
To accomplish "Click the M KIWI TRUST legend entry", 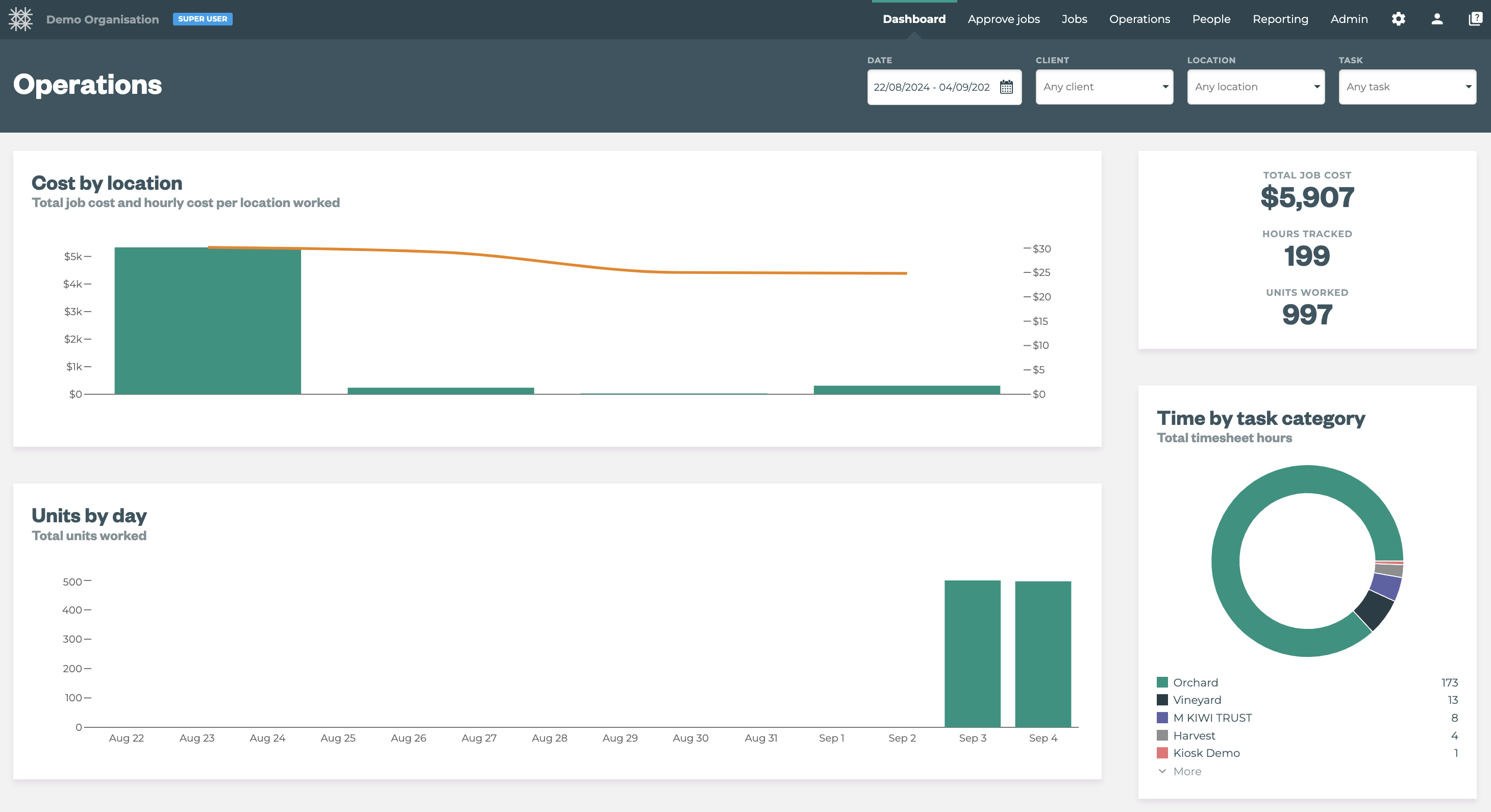I will tap(1212, 718).
